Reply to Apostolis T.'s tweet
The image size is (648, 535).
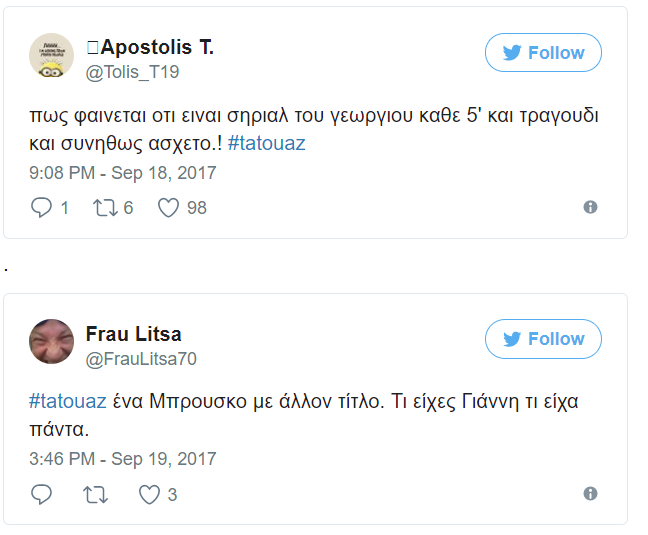coord(42,207)
